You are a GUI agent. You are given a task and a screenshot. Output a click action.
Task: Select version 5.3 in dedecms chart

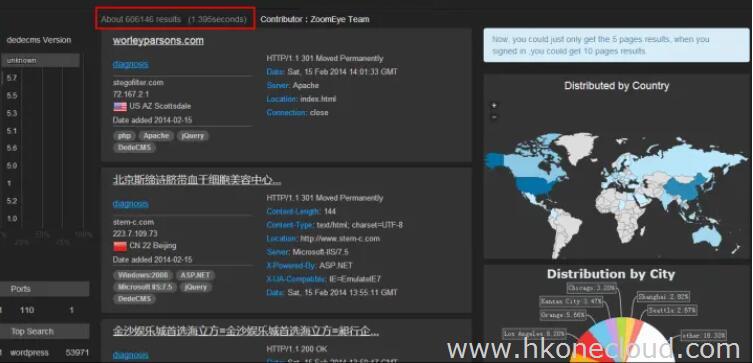[12, 113]
